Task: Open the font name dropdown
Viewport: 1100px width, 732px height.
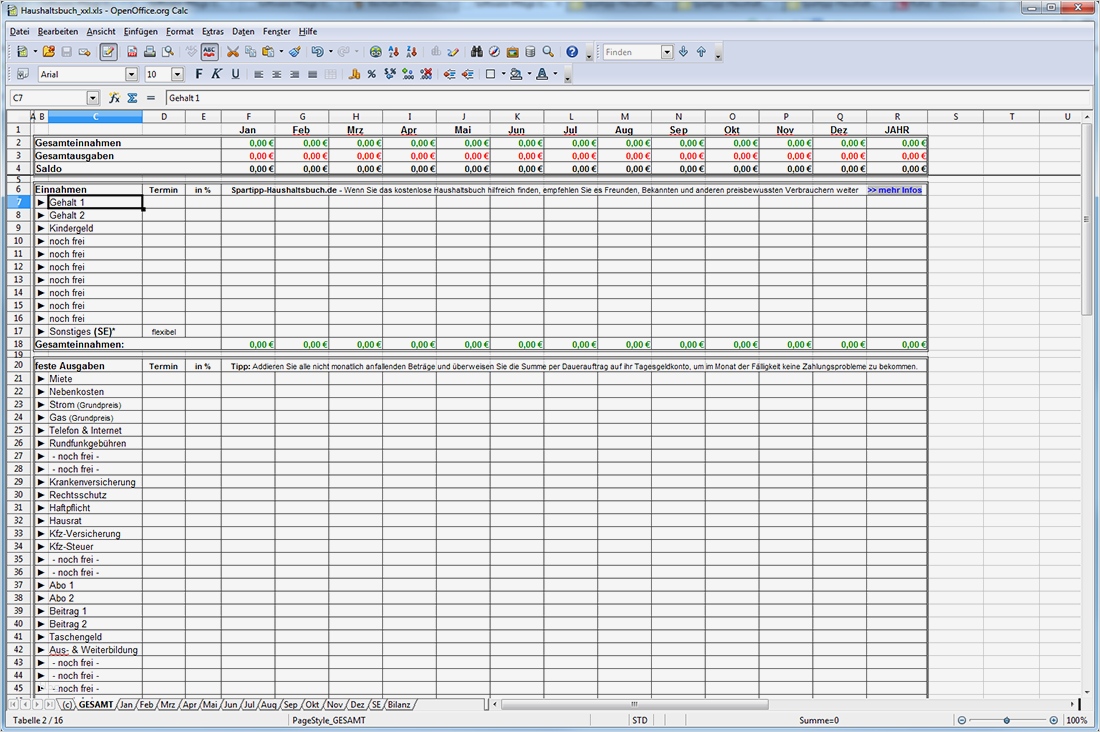Action: pyautogui.click(x=131, y=74)
